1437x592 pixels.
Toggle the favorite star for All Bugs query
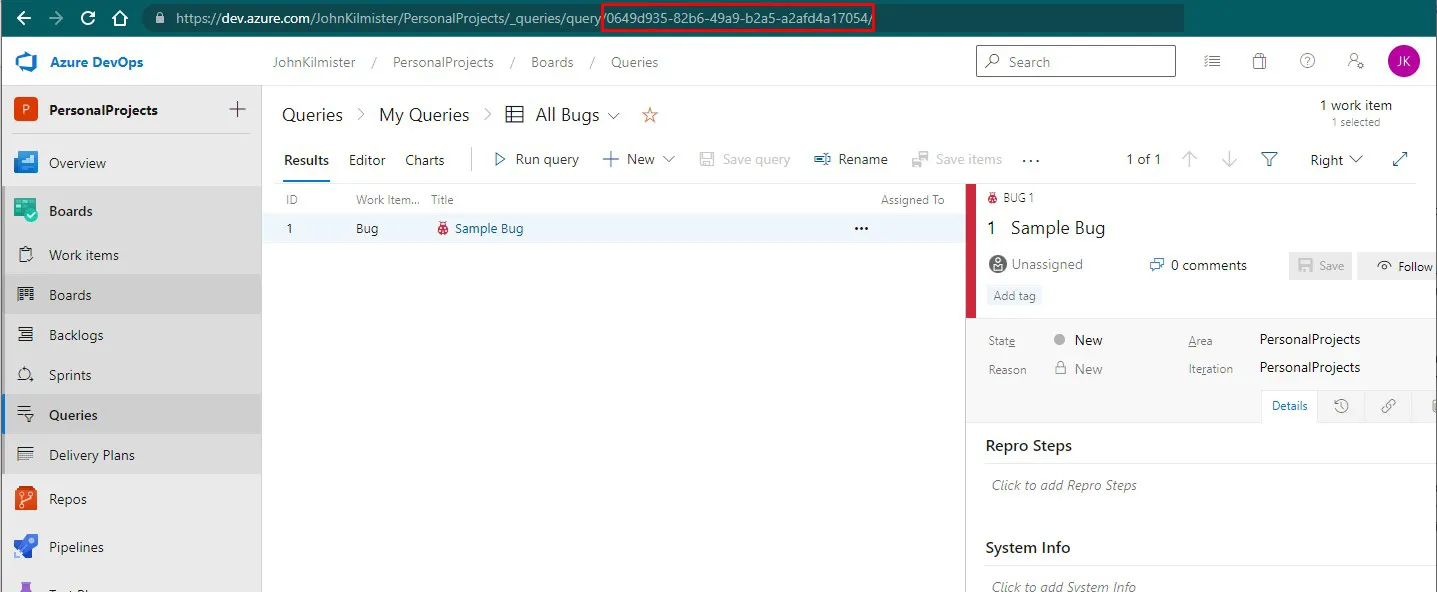click(x=649, y=115)
